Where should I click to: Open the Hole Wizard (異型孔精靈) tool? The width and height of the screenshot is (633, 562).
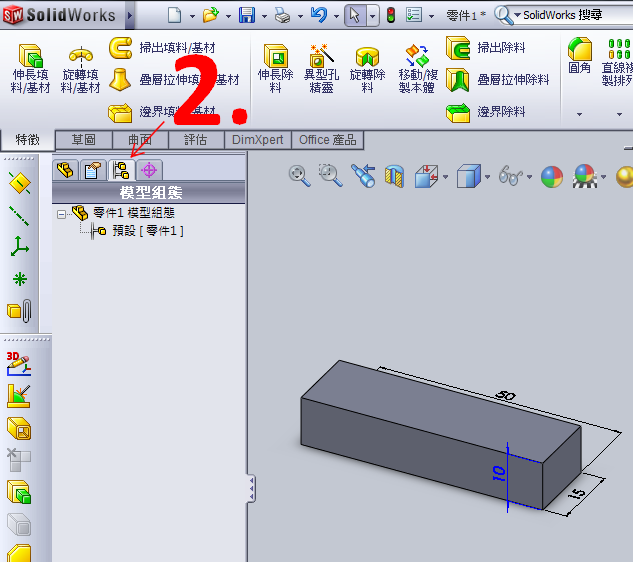point(321,68)
